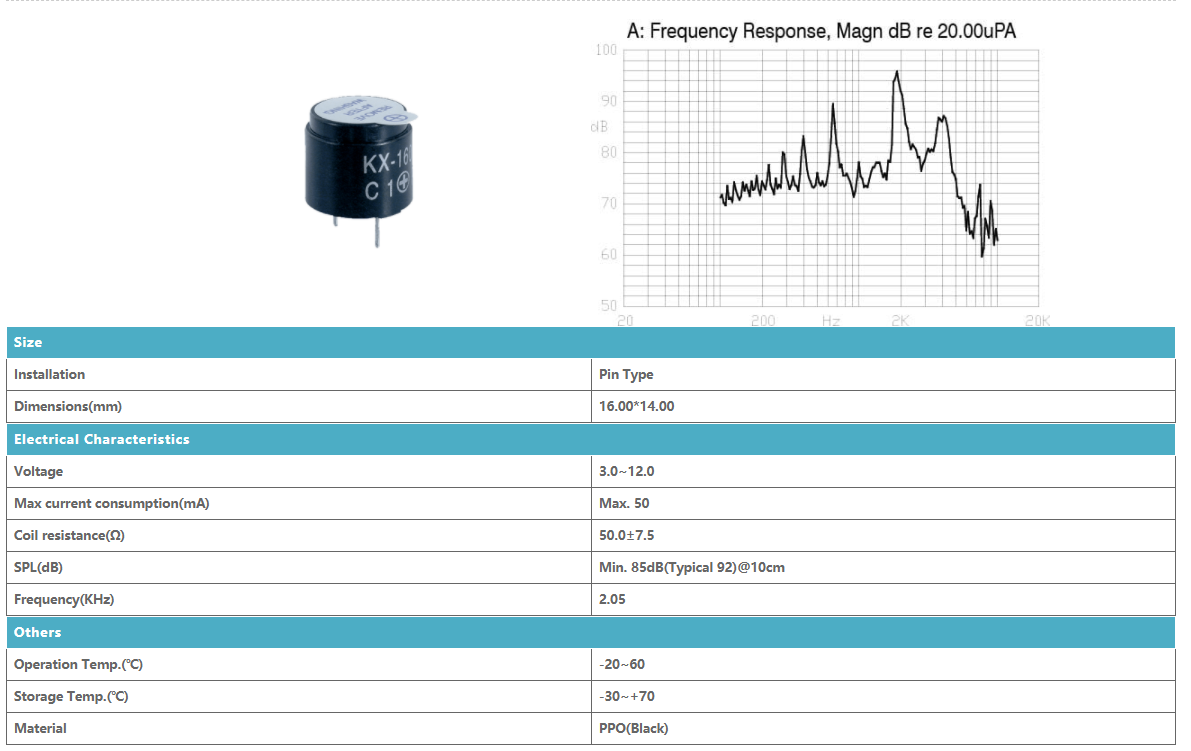Click the 'Others' section header

[x=590, y=633]
